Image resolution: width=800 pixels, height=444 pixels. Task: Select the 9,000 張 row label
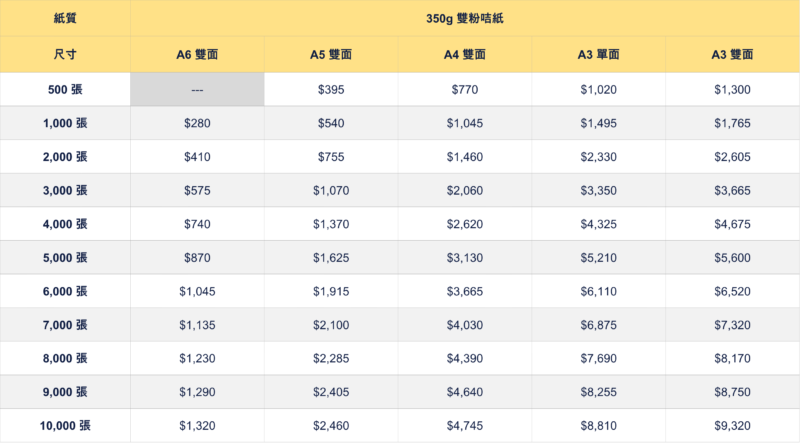tap(65, 392)
